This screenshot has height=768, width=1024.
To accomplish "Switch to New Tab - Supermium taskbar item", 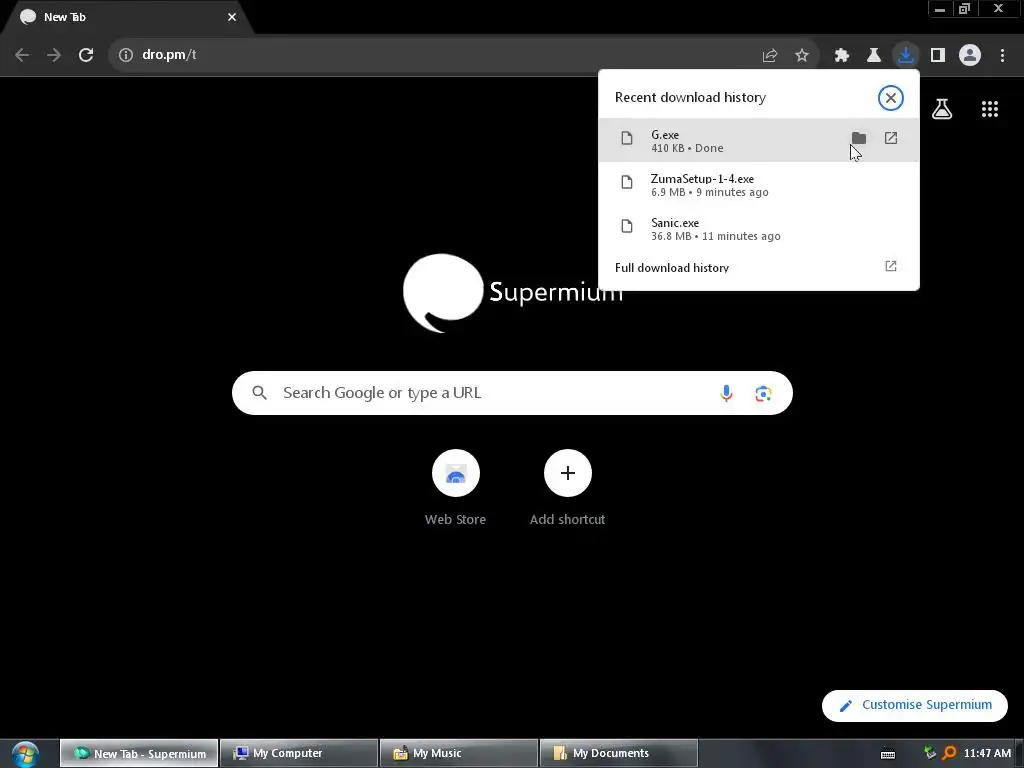I will [x=139, y=753].
